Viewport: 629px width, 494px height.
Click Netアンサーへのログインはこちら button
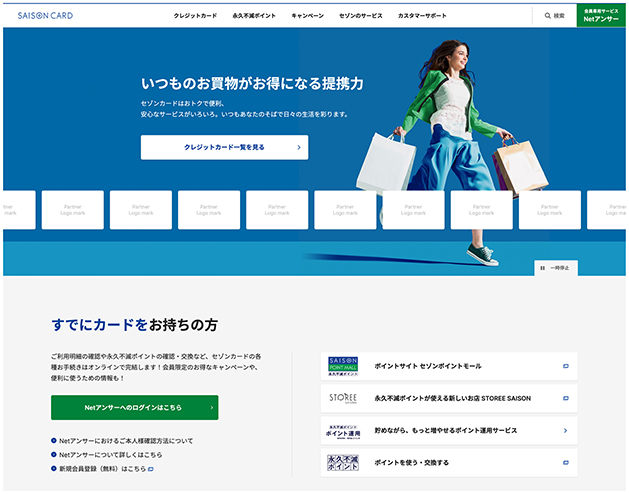point(135,407)
